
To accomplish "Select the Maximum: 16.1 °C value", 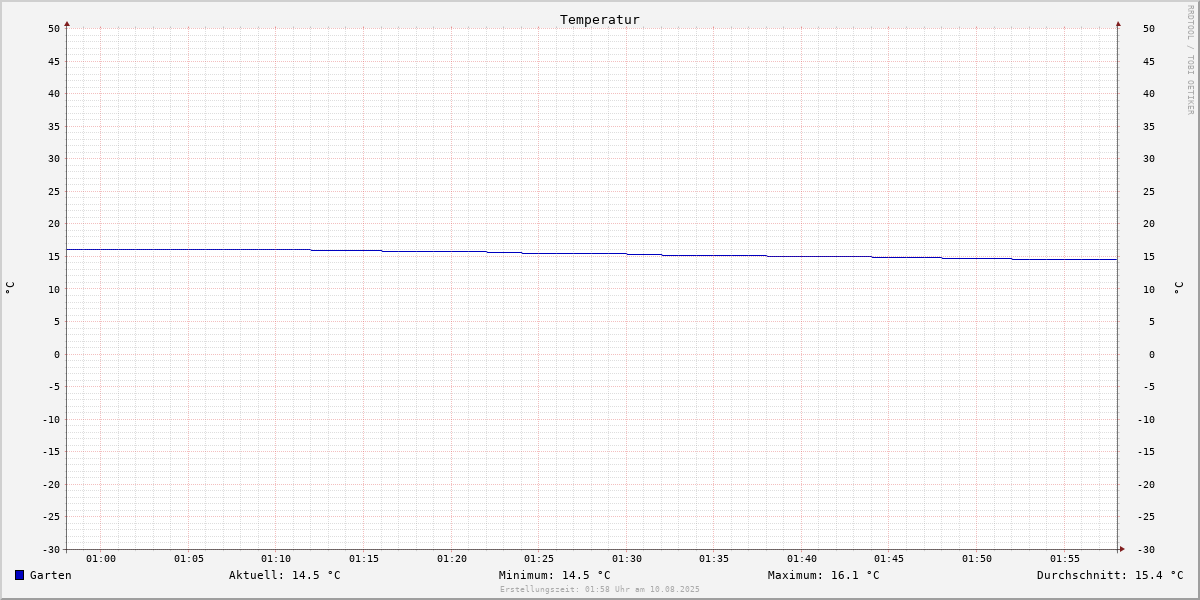I will [824, 575].
